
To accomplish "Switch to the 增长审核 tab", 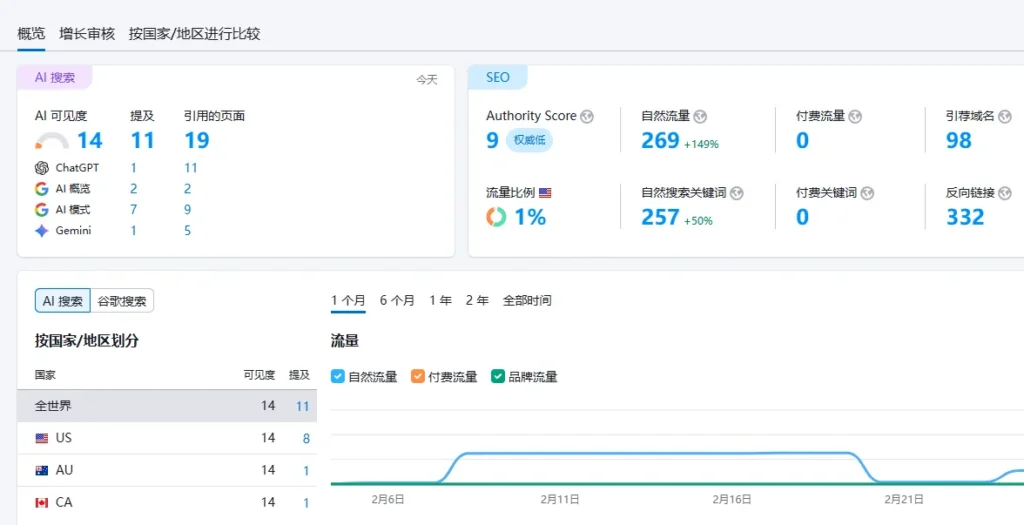I will pyautogui.click(x=87, y=34).
